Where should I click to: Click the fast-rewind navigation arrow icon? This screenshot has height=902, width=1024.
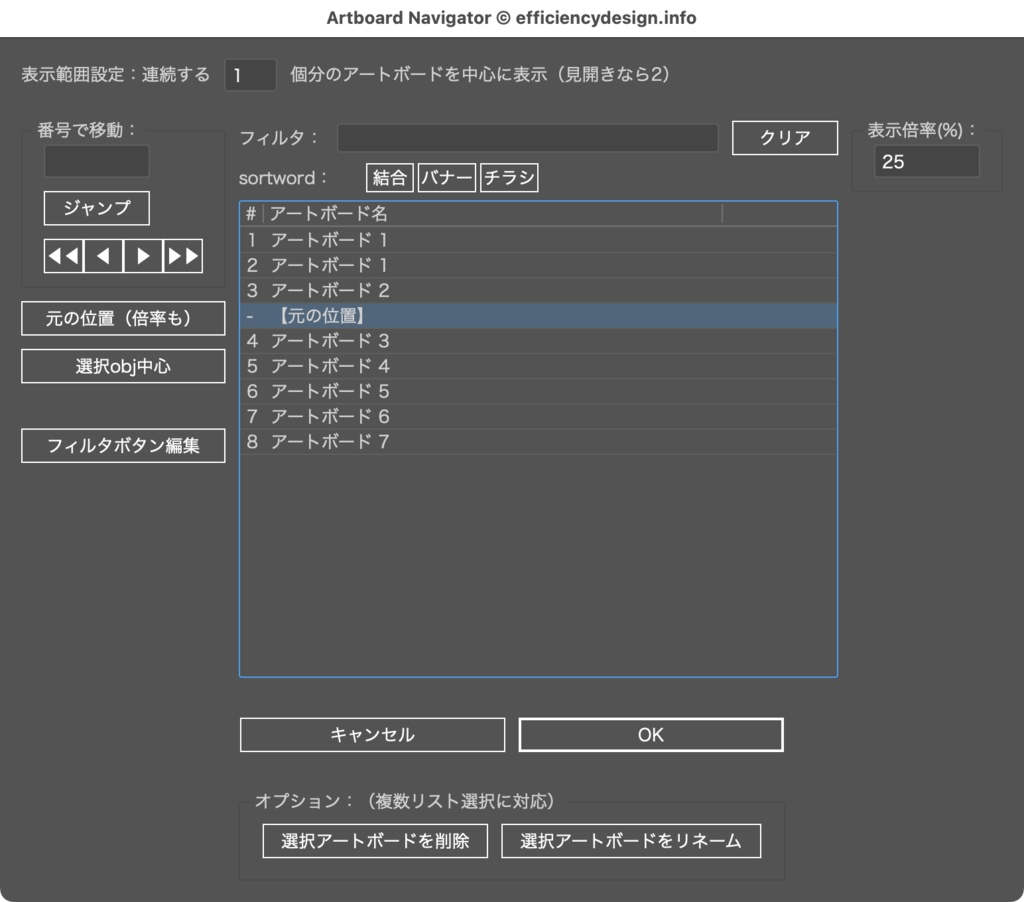[63, 256]
